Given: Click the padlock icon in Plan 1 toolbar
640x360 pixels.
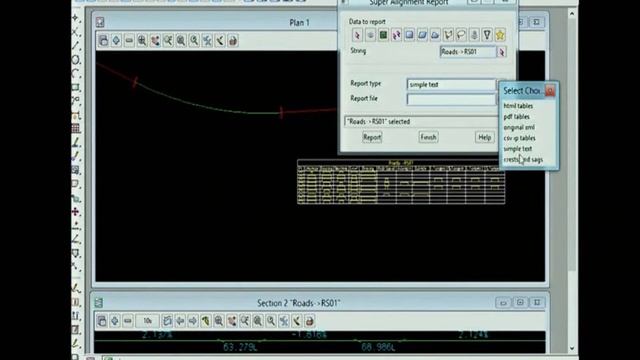Looking at the screenshot, I should (x=233, y=40).
